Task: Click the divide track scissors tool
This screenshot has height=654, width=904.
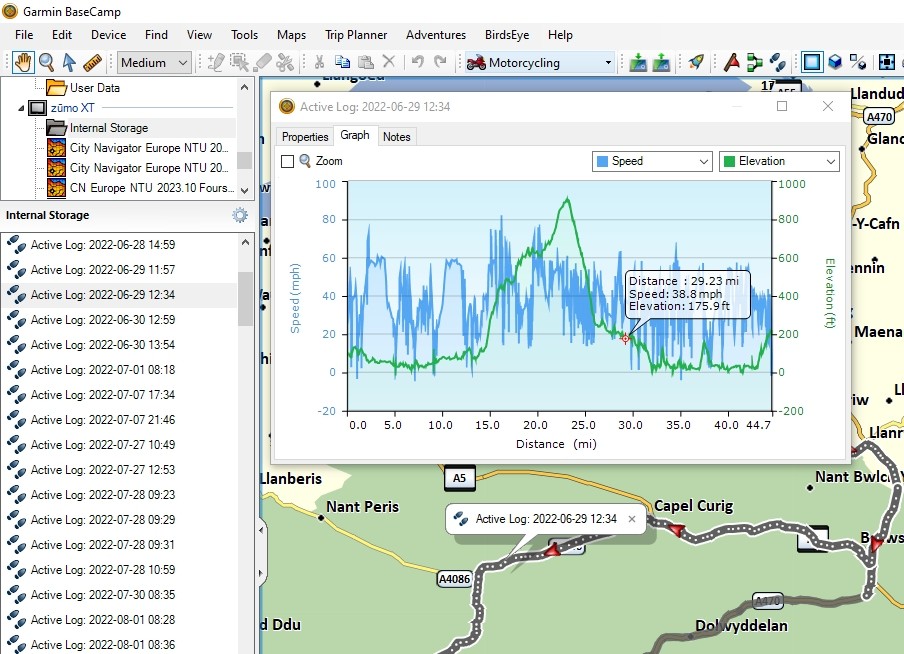Action: coord(285,62)
